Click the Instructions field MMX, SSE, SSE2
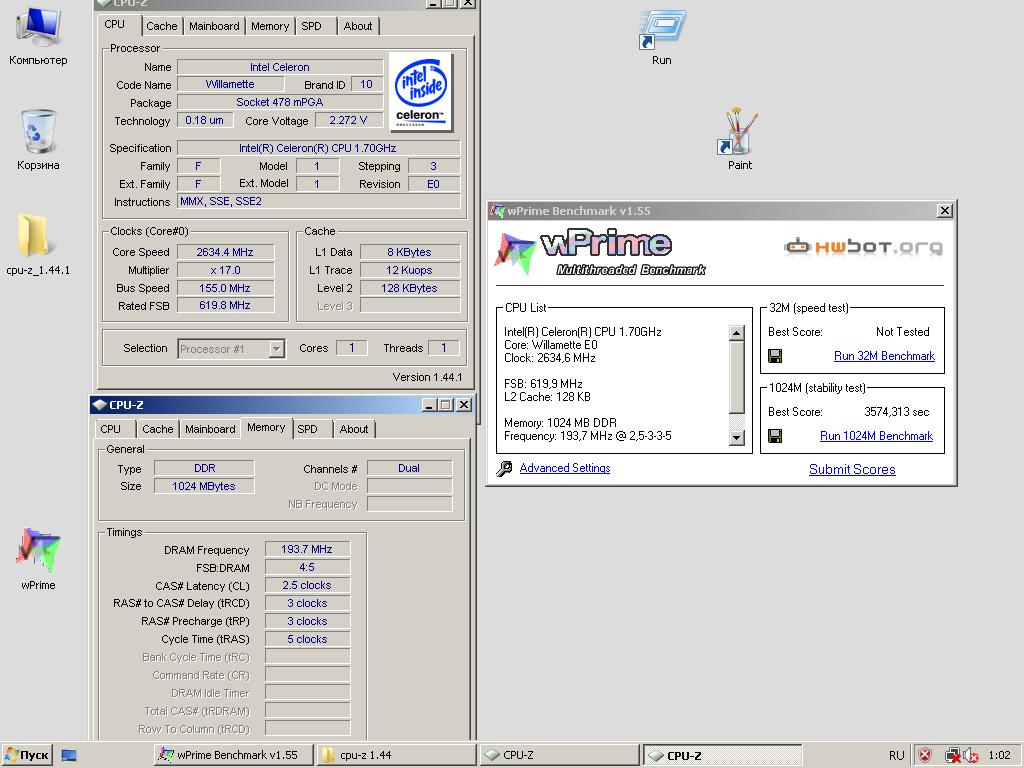Screen dimensions: 1024x768 click(318, 202)
